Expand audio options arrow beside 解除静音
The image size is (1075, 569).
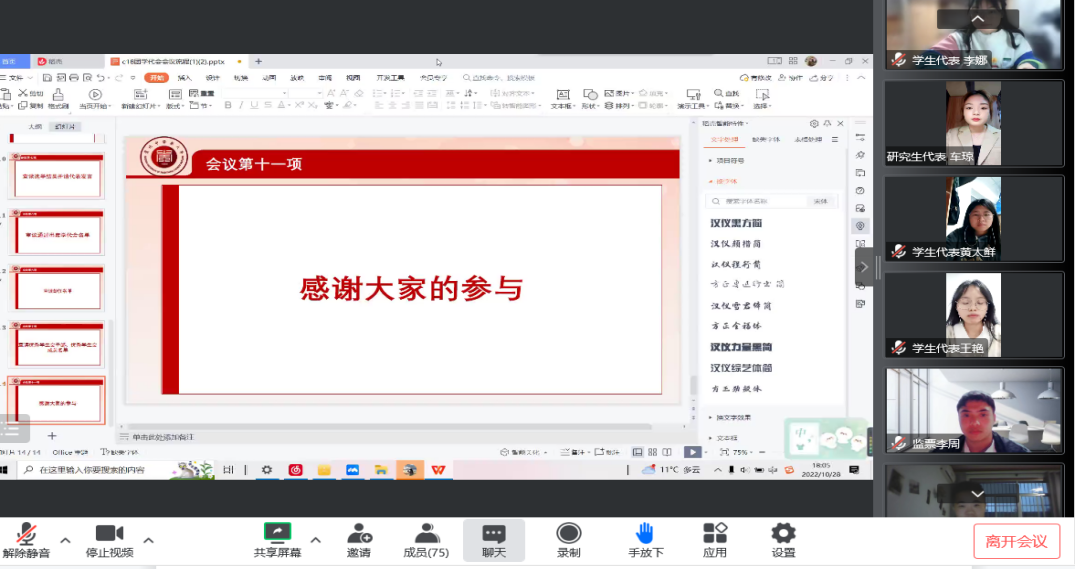(65, 541)
